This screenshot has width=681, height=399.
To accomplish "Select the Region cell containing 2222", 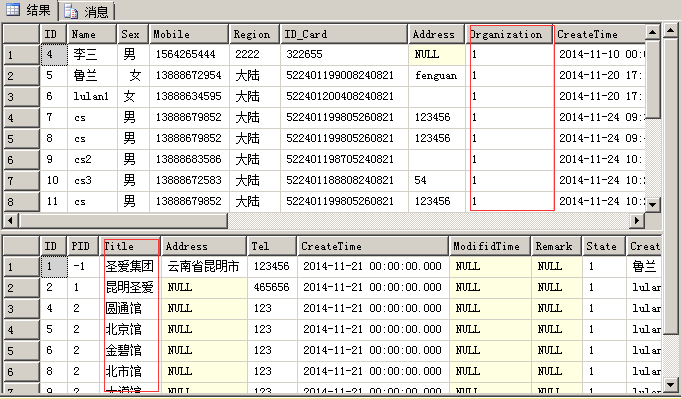I will point(255,54).
